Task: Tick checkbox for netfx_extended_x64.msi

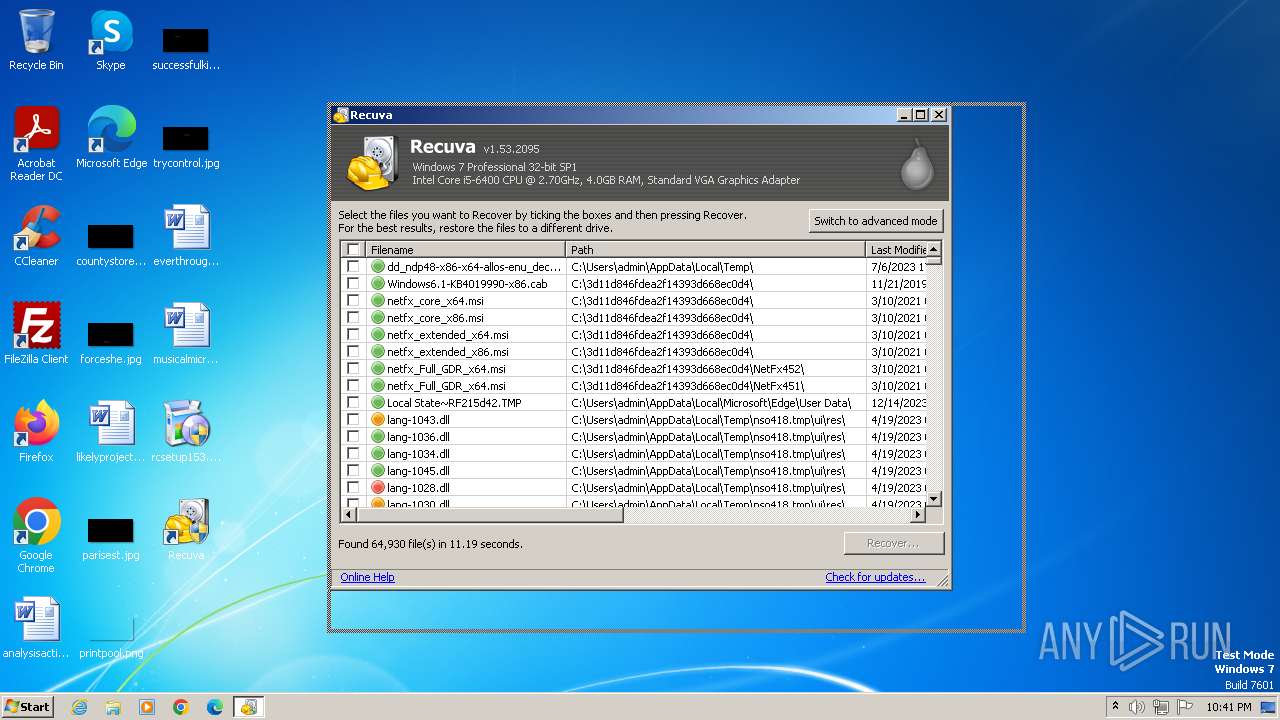Action: tap(353, 335)
